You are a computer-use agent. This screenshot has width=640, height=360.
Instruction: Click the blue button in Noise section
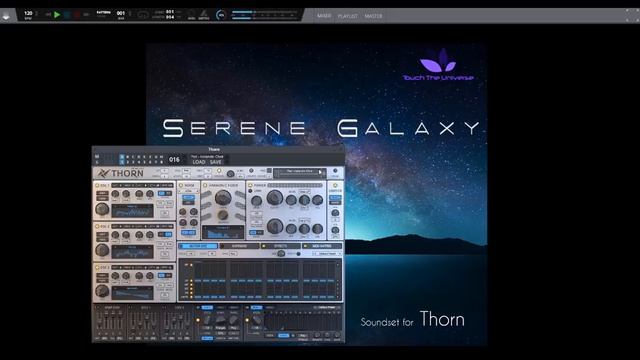[188, 198]
